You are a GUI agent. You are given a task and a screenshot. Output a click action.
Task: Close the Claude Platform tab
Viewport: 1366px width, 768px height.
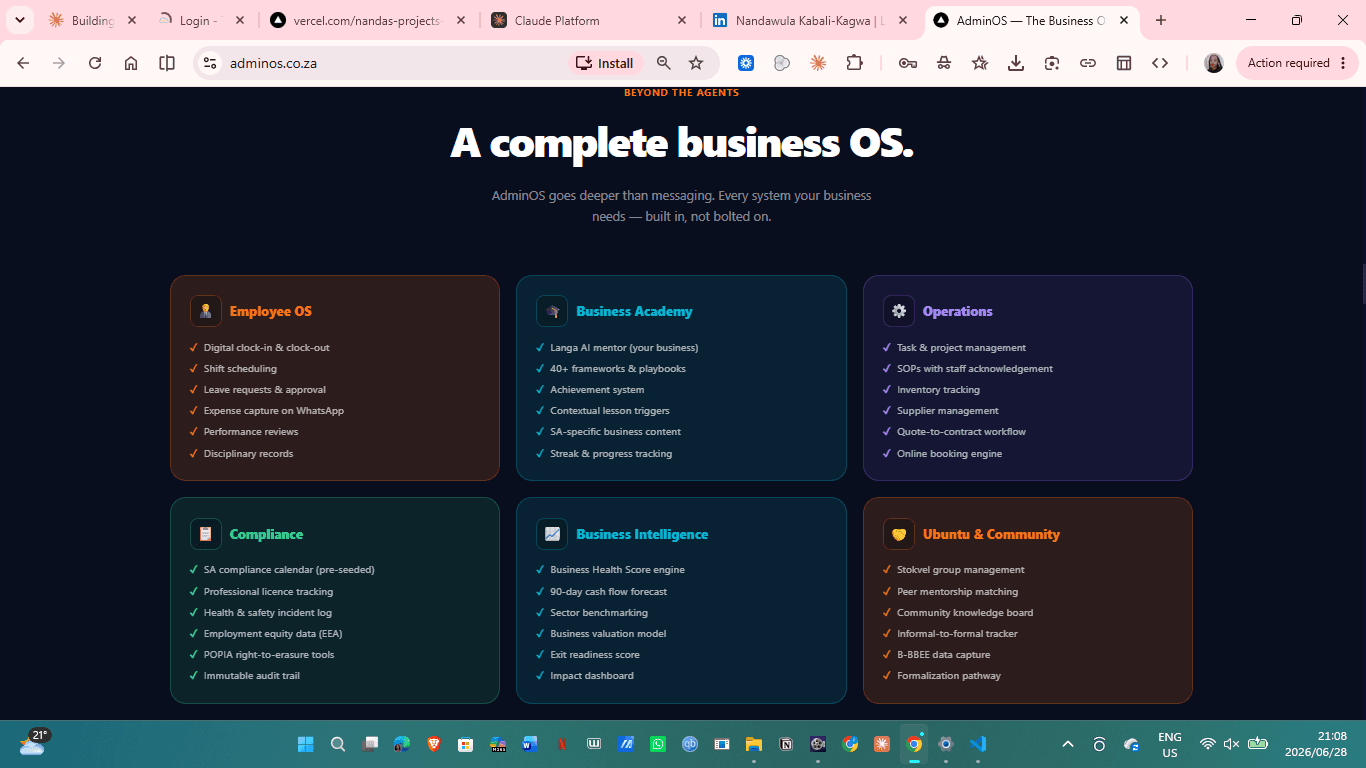[682, 20]
